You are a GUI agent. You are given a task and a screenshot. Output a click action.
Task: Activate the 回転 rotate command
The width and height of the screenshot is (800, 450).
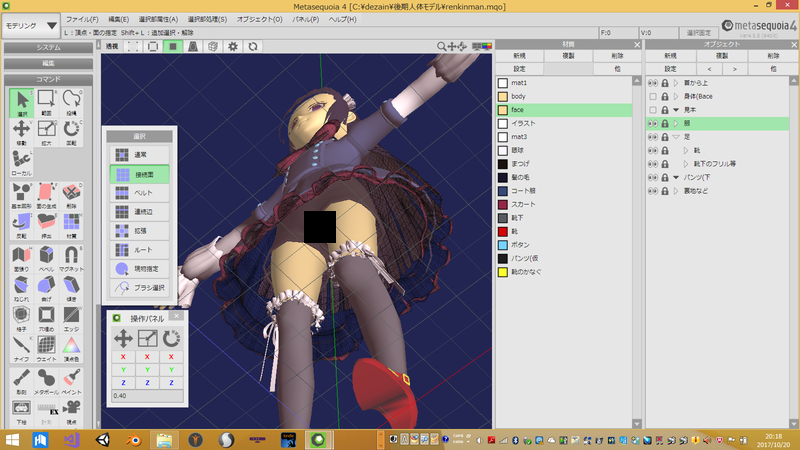71,133
